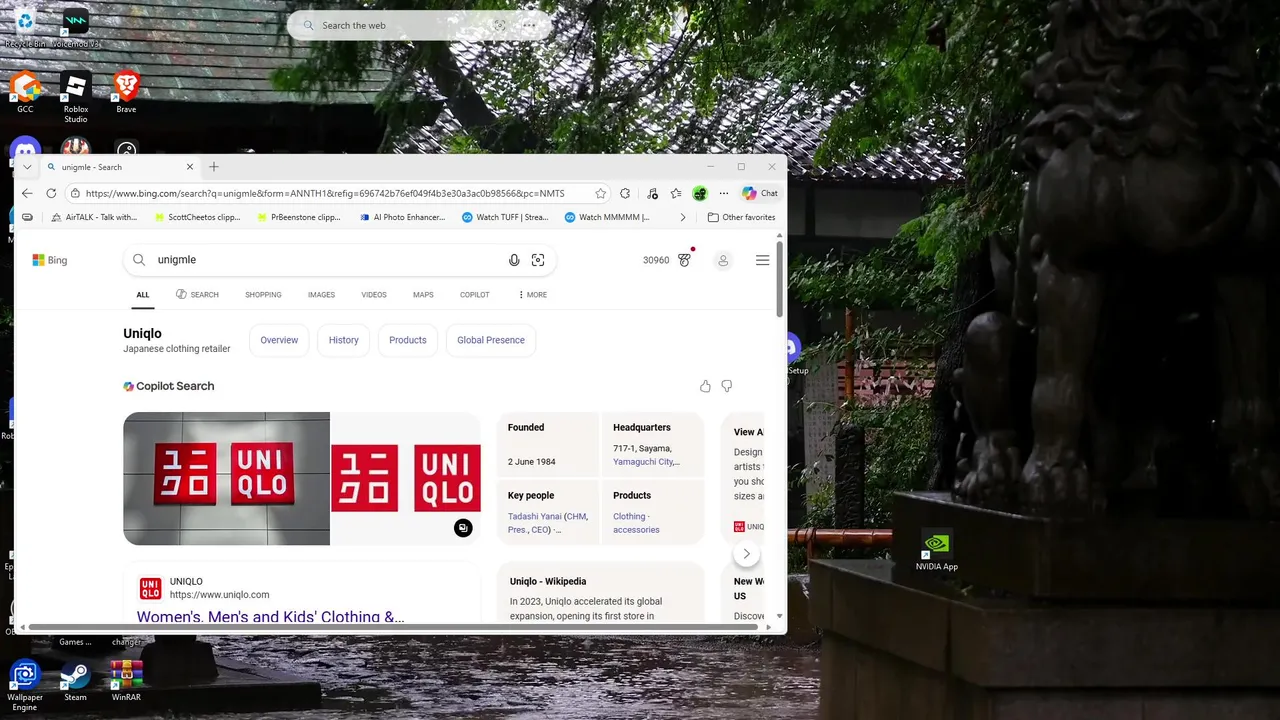Switch to the SHOPPING tab
The image size is (1280, 720).
click(x=263, y=295)
